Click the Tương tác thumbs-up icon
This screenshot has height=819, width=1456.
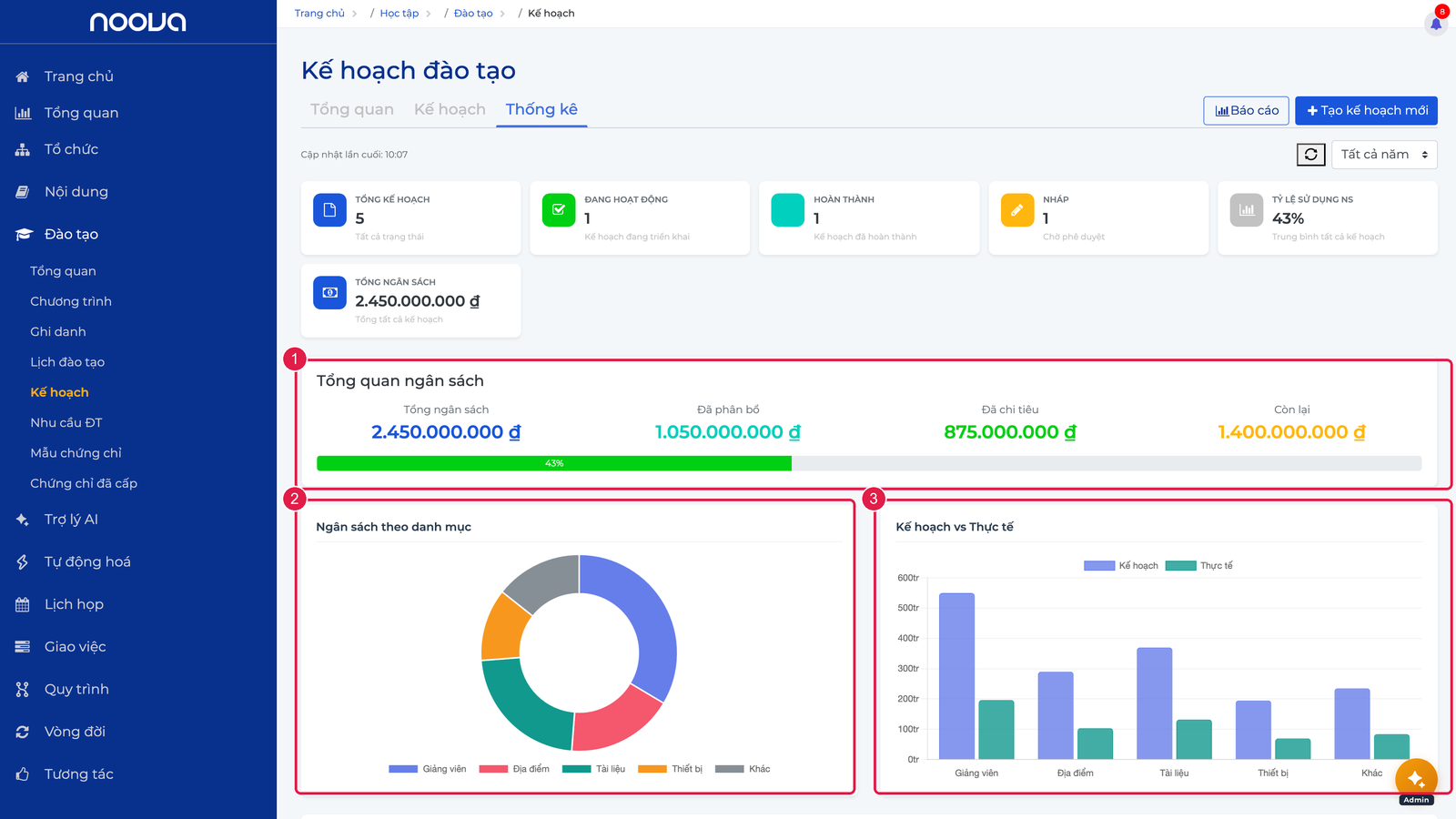(x=23, y=774)
